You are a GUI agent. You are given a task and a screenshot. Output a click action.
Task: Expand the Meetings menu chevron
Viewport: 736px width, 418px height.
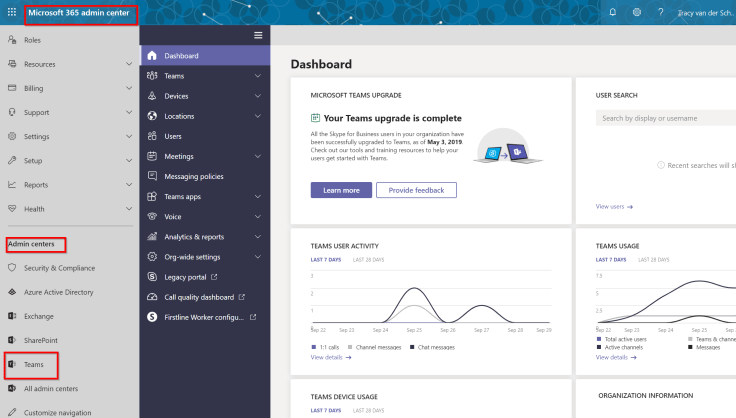coord(258,156)
